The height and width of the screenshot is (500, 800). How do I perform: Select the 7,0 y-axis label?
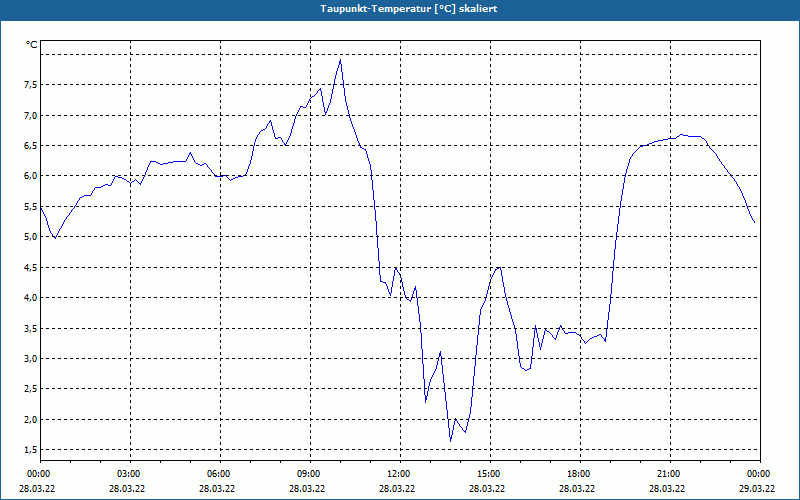[31, 116]
